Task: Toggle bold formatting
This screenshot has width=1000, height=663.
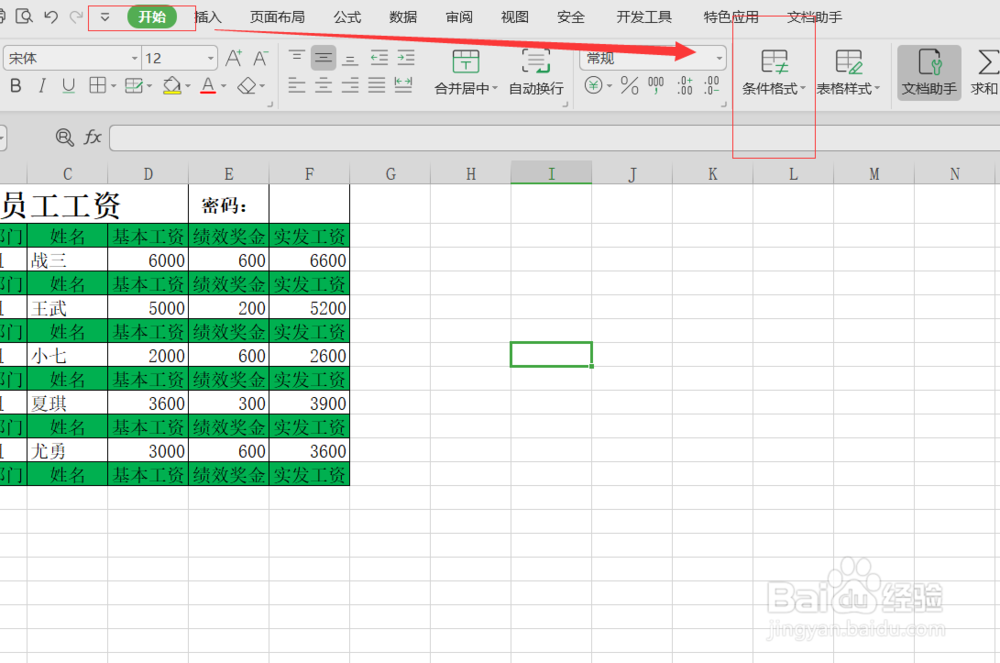Action: tap(15, 85)
